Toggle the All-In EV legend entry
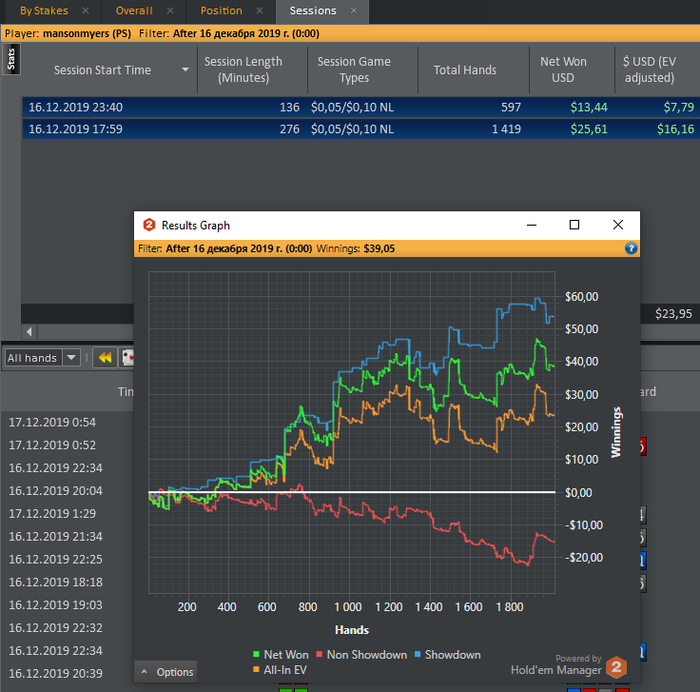The width and height of the screenshot is (700, 692). tap(279, 670)
